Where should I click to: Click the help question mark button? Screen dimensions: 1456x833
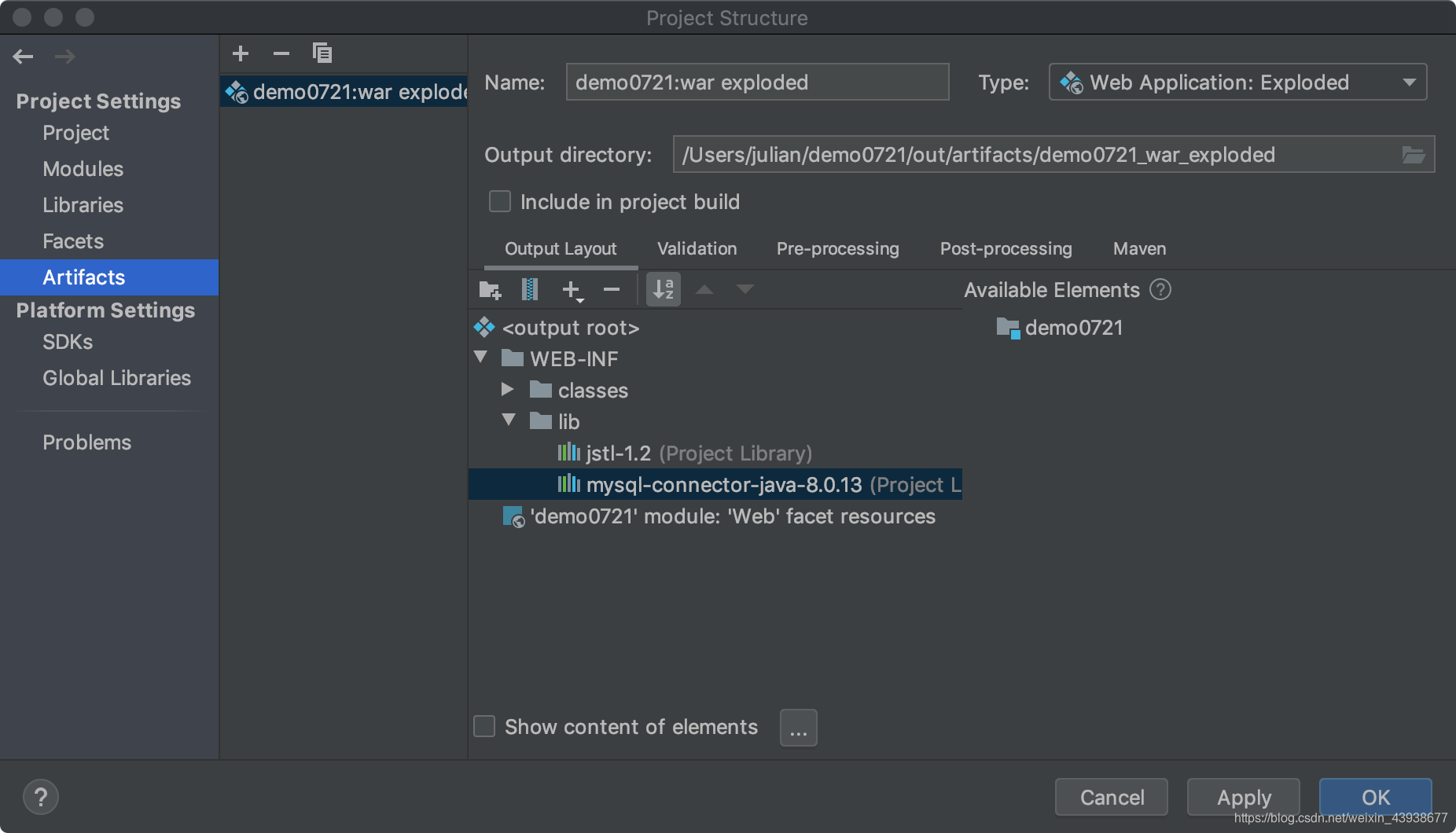(x=41, y=797)
